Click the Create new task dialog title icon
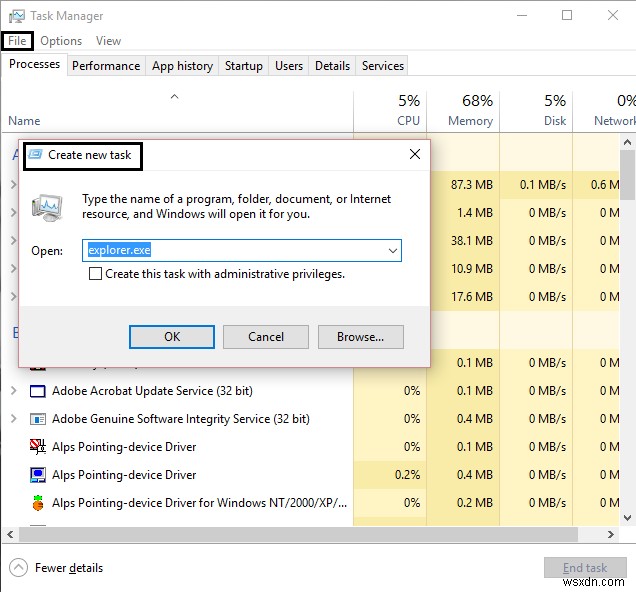 pos(35,154)
